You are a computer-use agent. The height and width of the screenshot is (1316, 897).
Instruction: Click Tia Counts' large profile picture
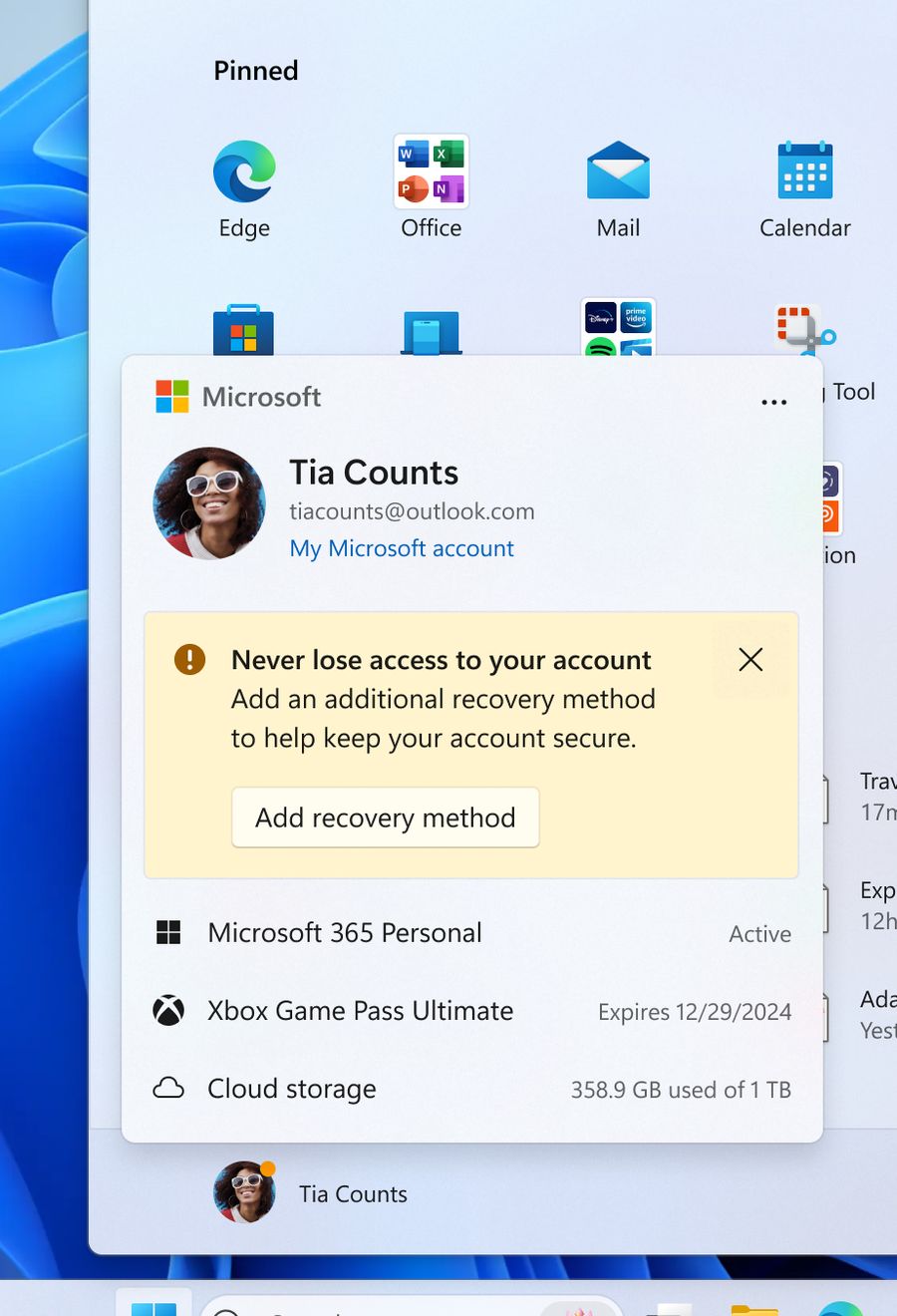click(x=209, y=503)
